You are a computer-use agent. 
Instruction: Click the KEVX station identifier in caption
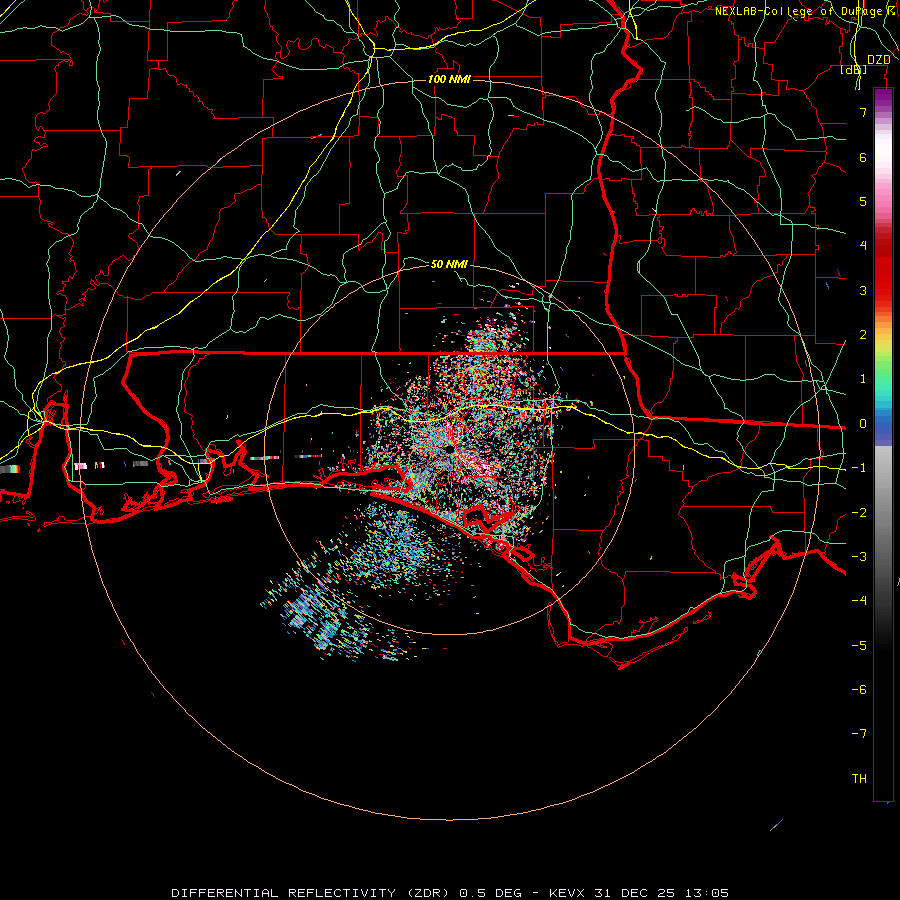click(x=568, y=893)
